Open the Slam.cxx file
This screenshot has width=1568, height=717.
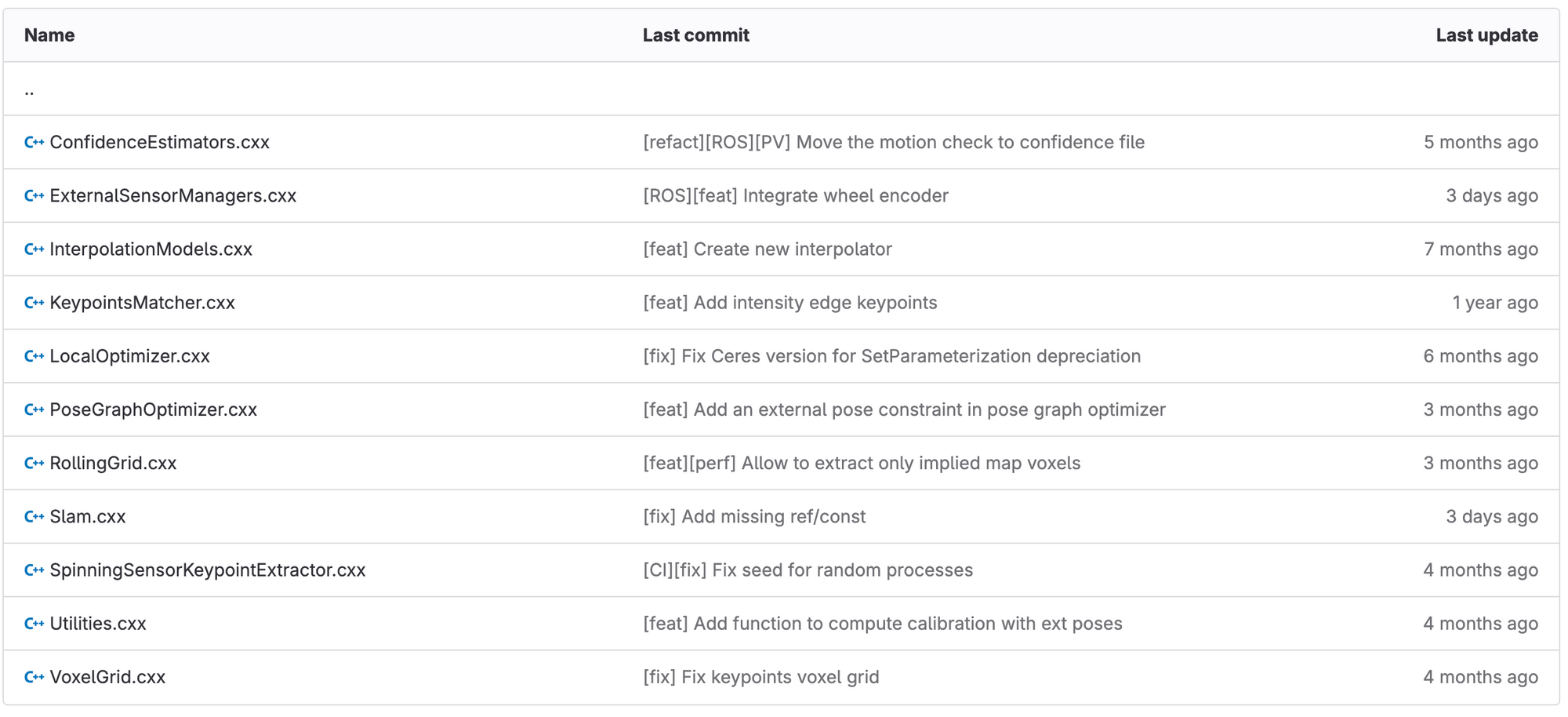click(x=87, y=516)
